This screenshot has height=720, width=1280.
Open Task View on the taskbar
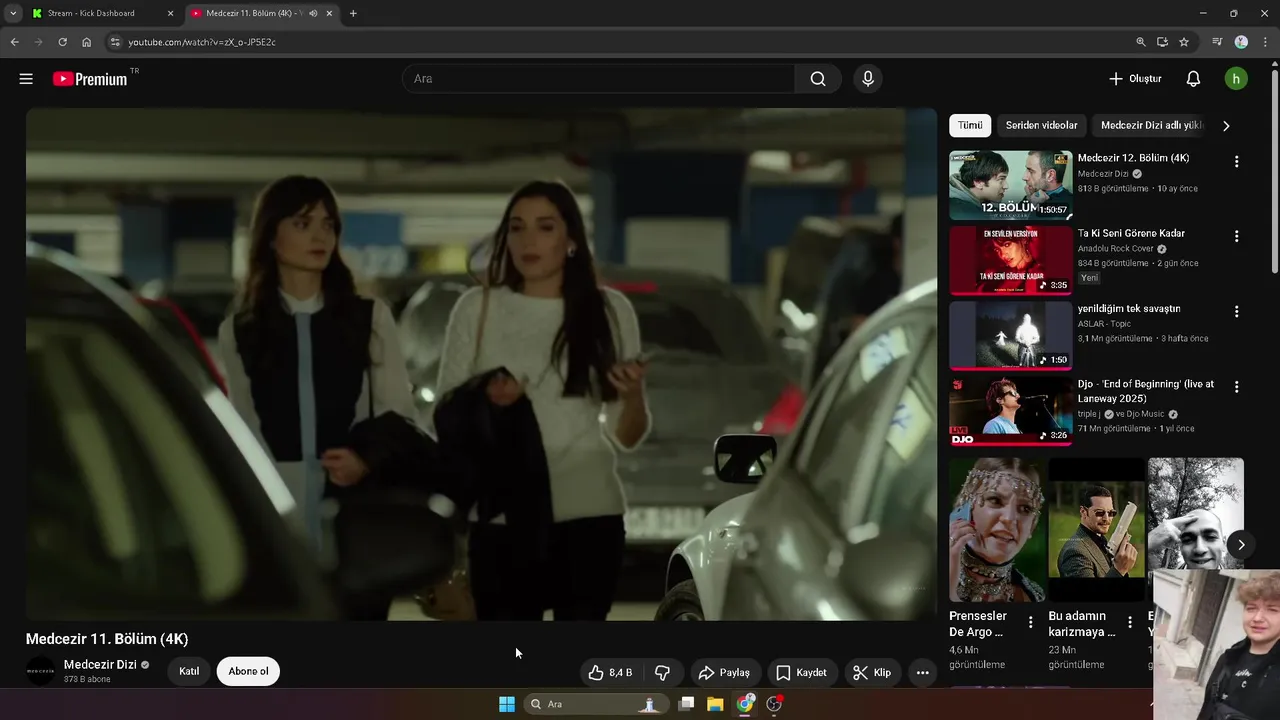(686, 704)
